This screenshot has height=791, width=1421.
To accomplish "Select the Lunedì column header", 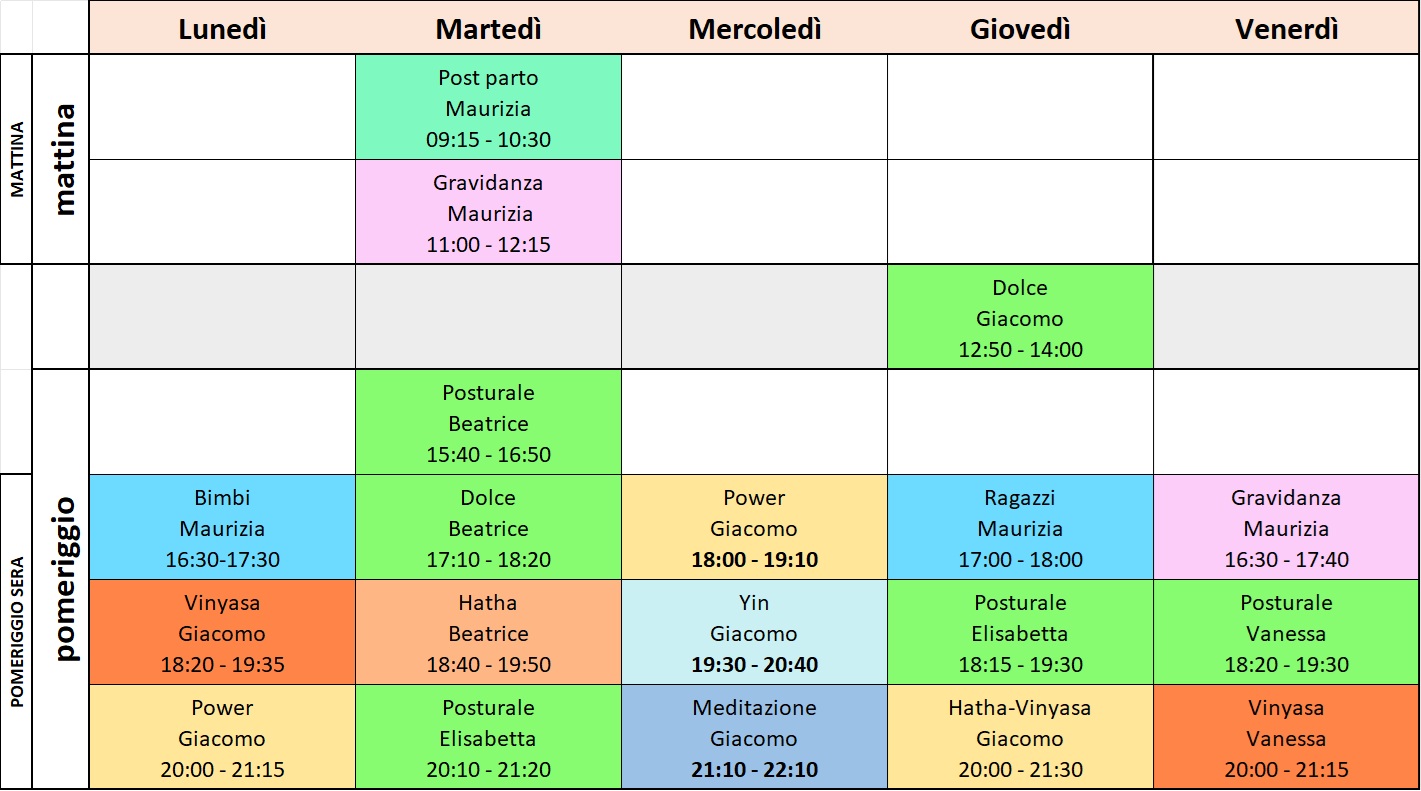I will pyautogui.click(x=222, y=29).
